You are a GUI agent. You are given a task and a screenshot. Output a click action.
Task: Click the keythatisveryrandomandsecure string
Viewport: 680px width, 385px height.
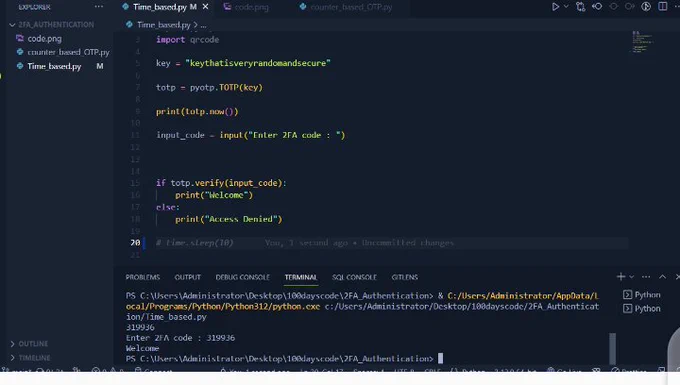point(258,63)
